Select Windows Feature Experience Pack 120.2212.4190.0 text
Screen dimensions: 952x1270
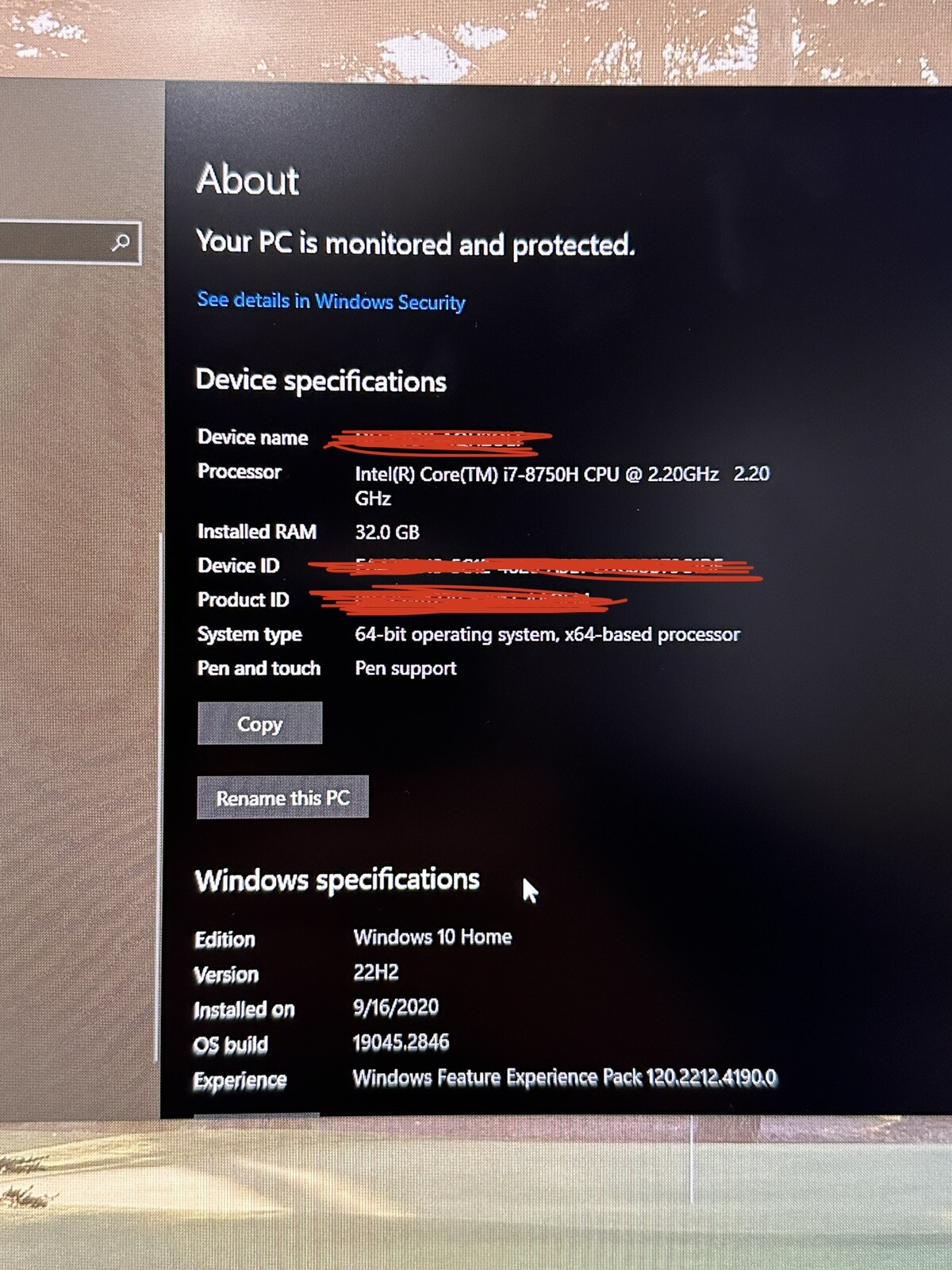(565, 1077)
